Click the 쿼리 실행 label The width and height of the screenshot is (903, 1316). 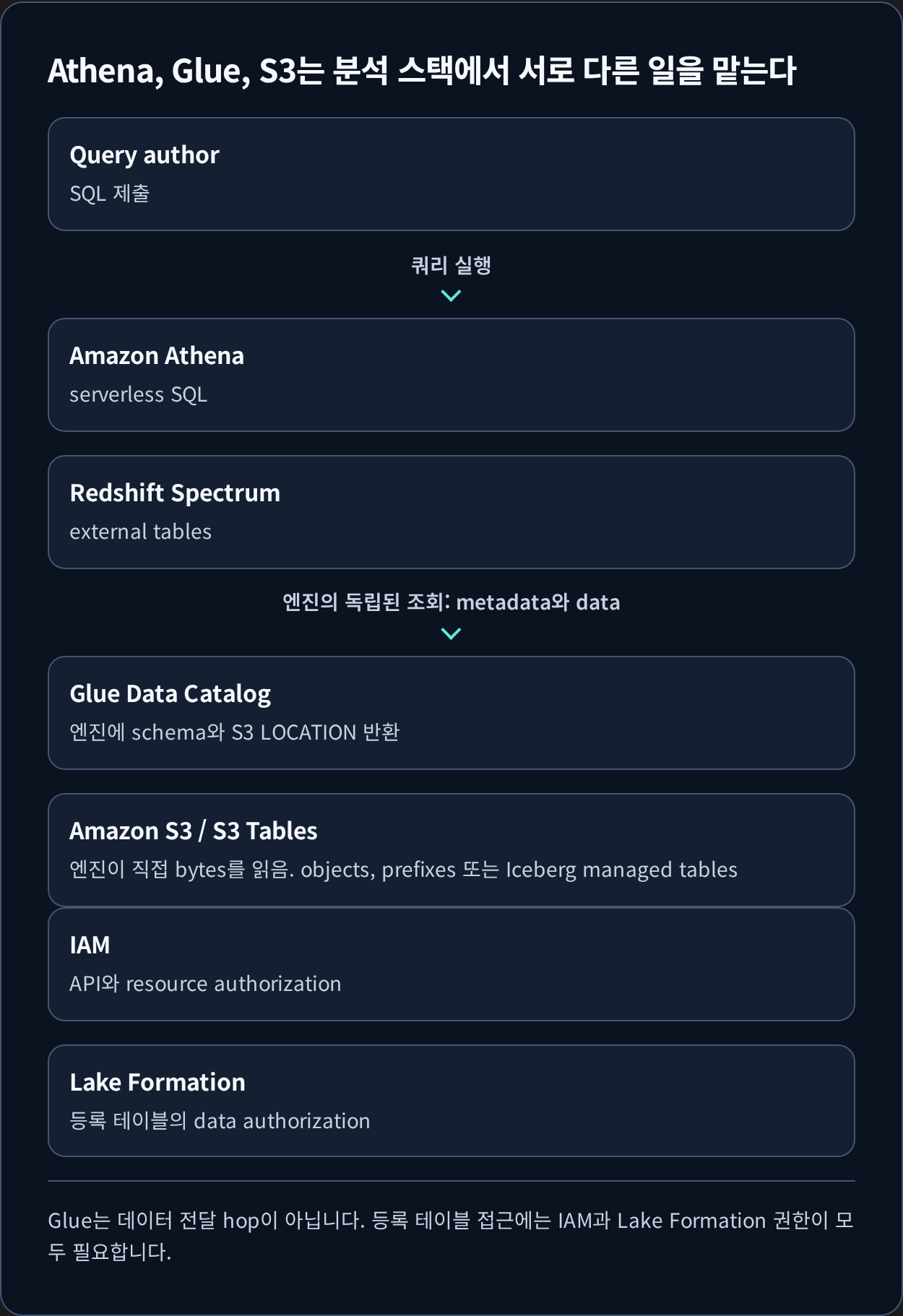[x=451, y=265]
